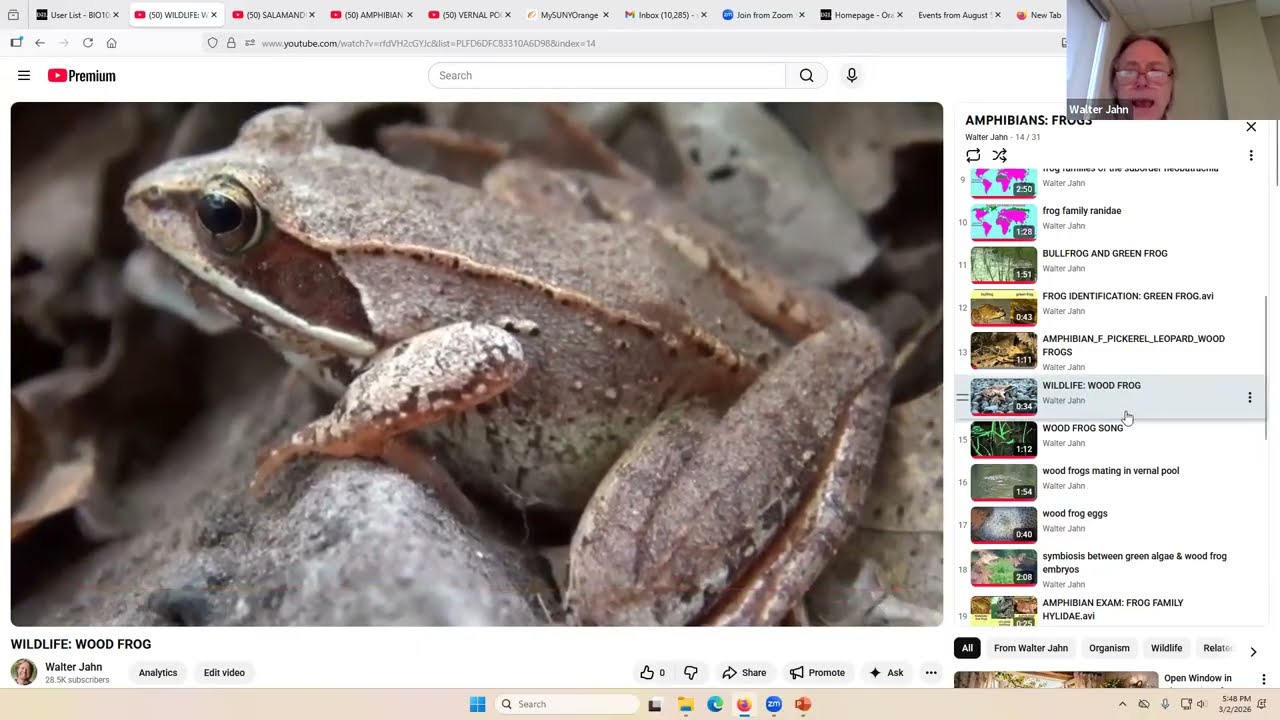Screen dimensions: 1280x720
Task: Open more actions ellipsis below video
Action: coord(931,673)
